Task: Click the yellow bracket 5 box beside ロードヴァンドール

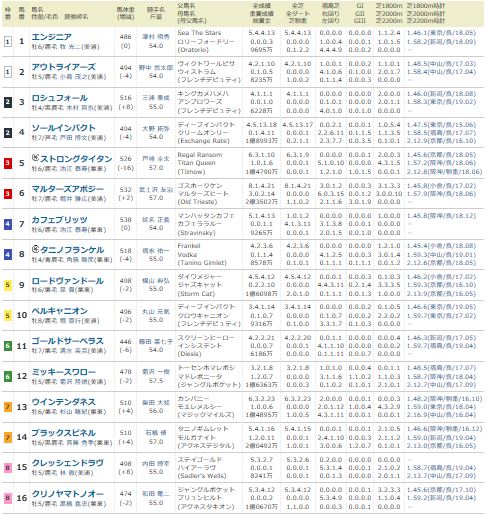Action: click(7, 285)
